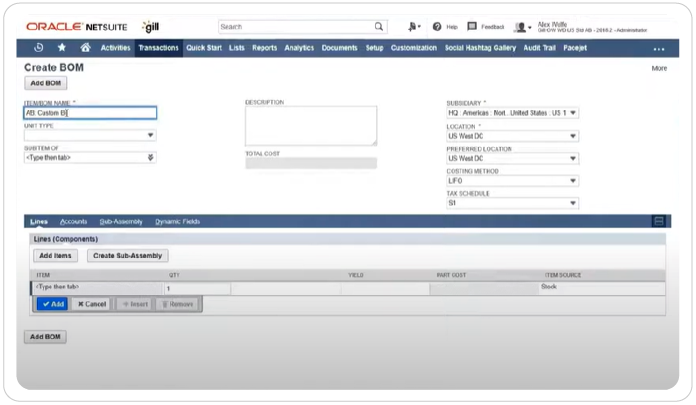Open the user profile avatar menu
The image size is (696, 405).
click(x=522, y=28)
